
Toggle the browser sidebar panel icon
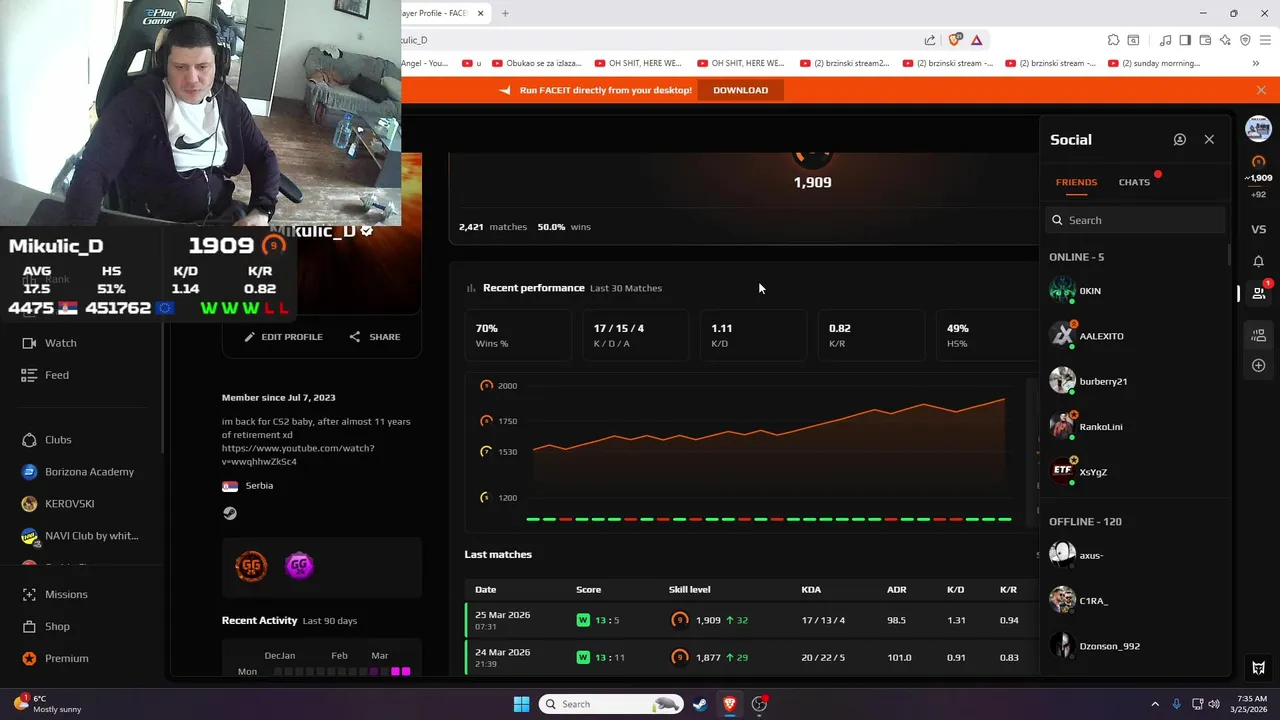1185,40
